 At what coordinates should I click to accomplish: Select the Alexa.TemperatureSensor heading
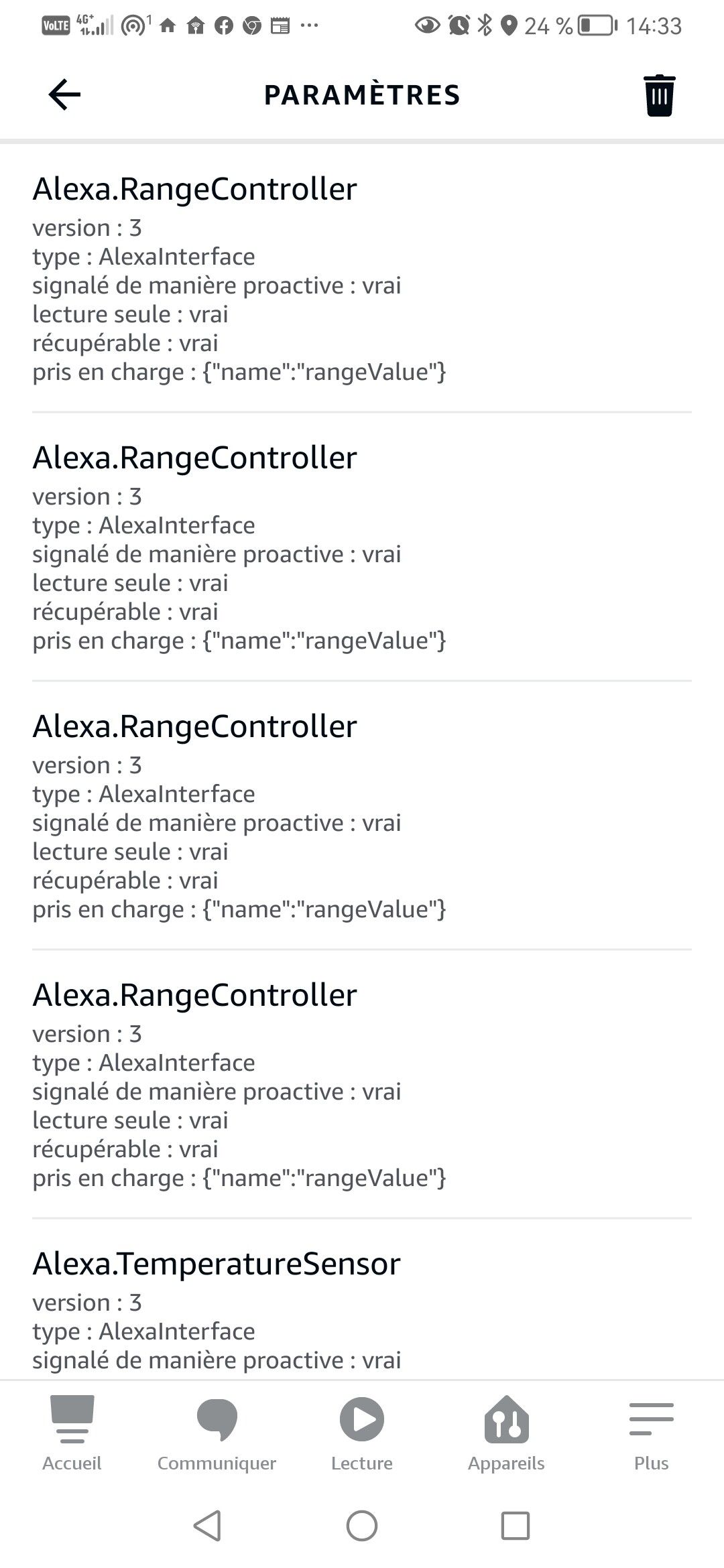pos(216,1264)
